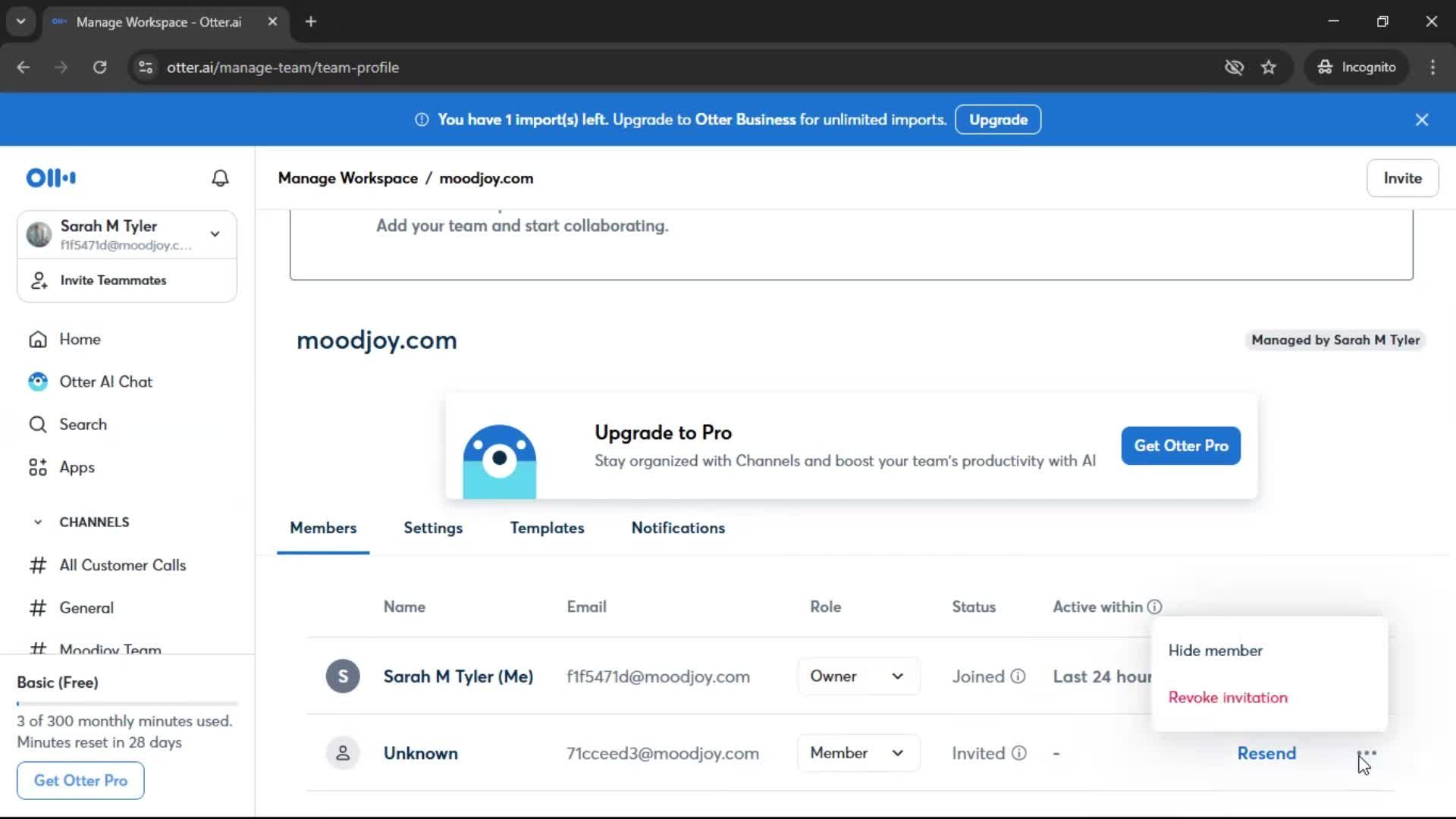
Task: Open the Owner role dropdown
Action: pos(858,676)
